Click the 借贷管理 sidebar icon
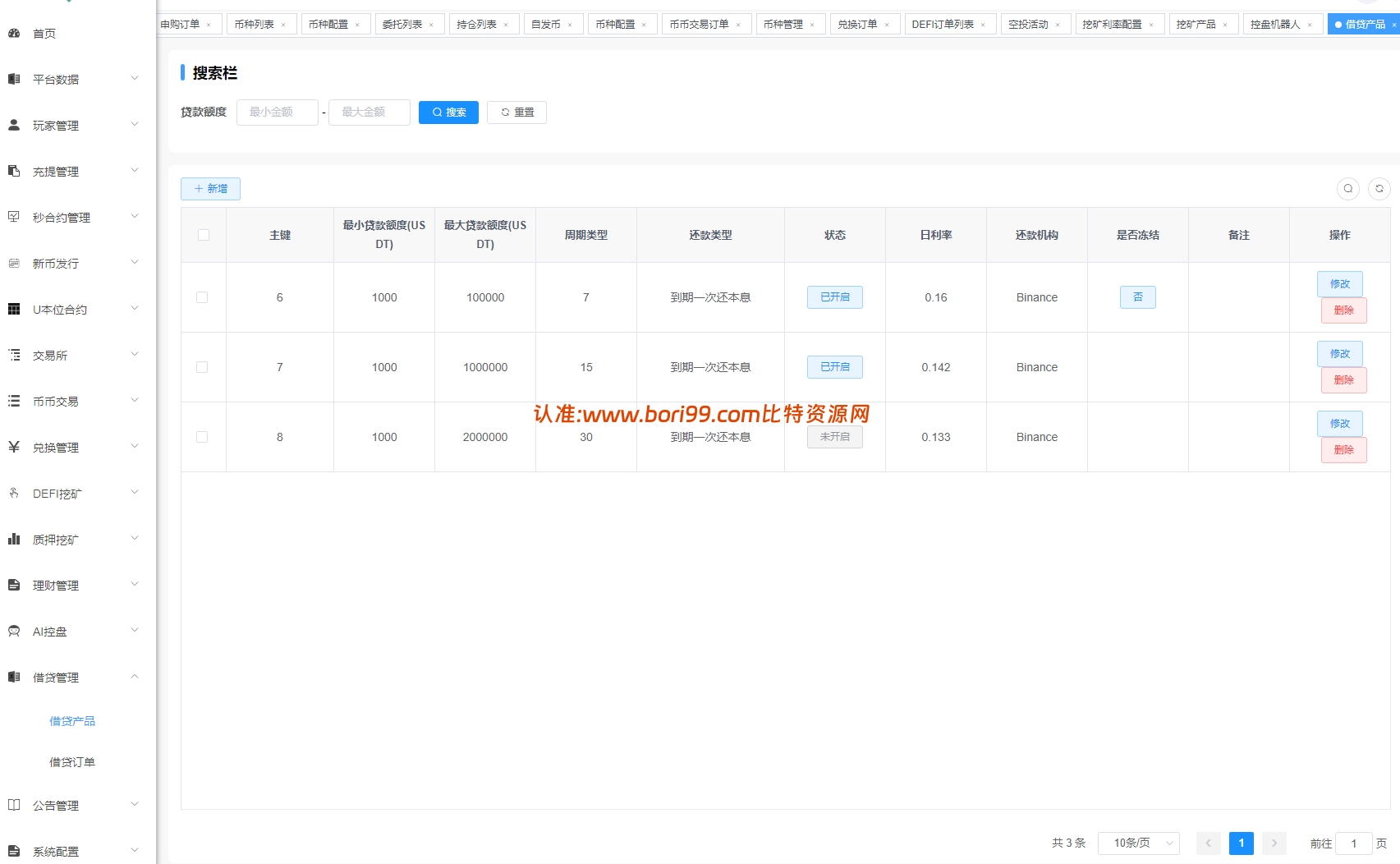 (x=14, y=678)
